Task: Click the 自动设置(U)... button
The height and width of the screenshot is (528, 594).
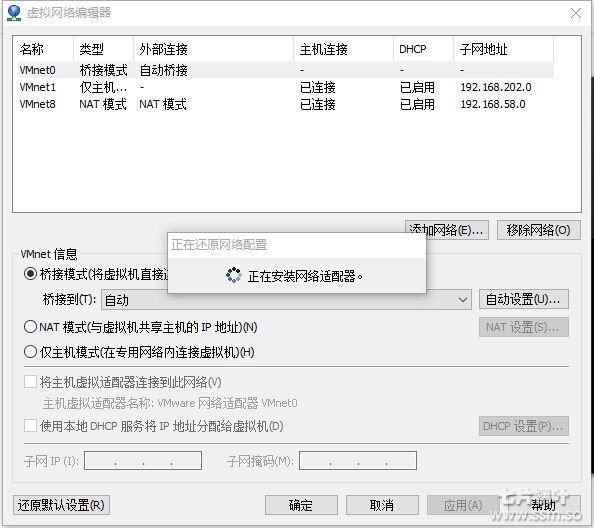Action: click(524, 299)
